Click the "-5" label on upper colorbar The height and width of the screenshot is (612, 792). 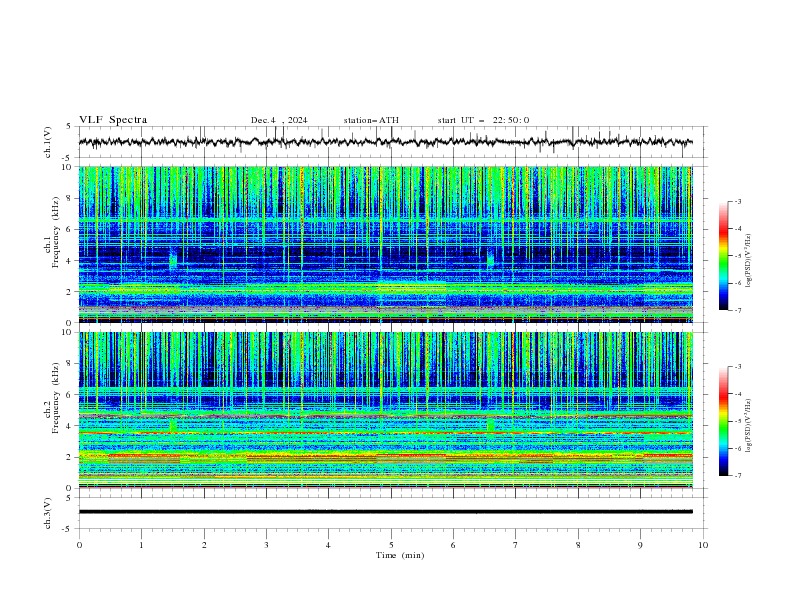[x=737, y=256]
